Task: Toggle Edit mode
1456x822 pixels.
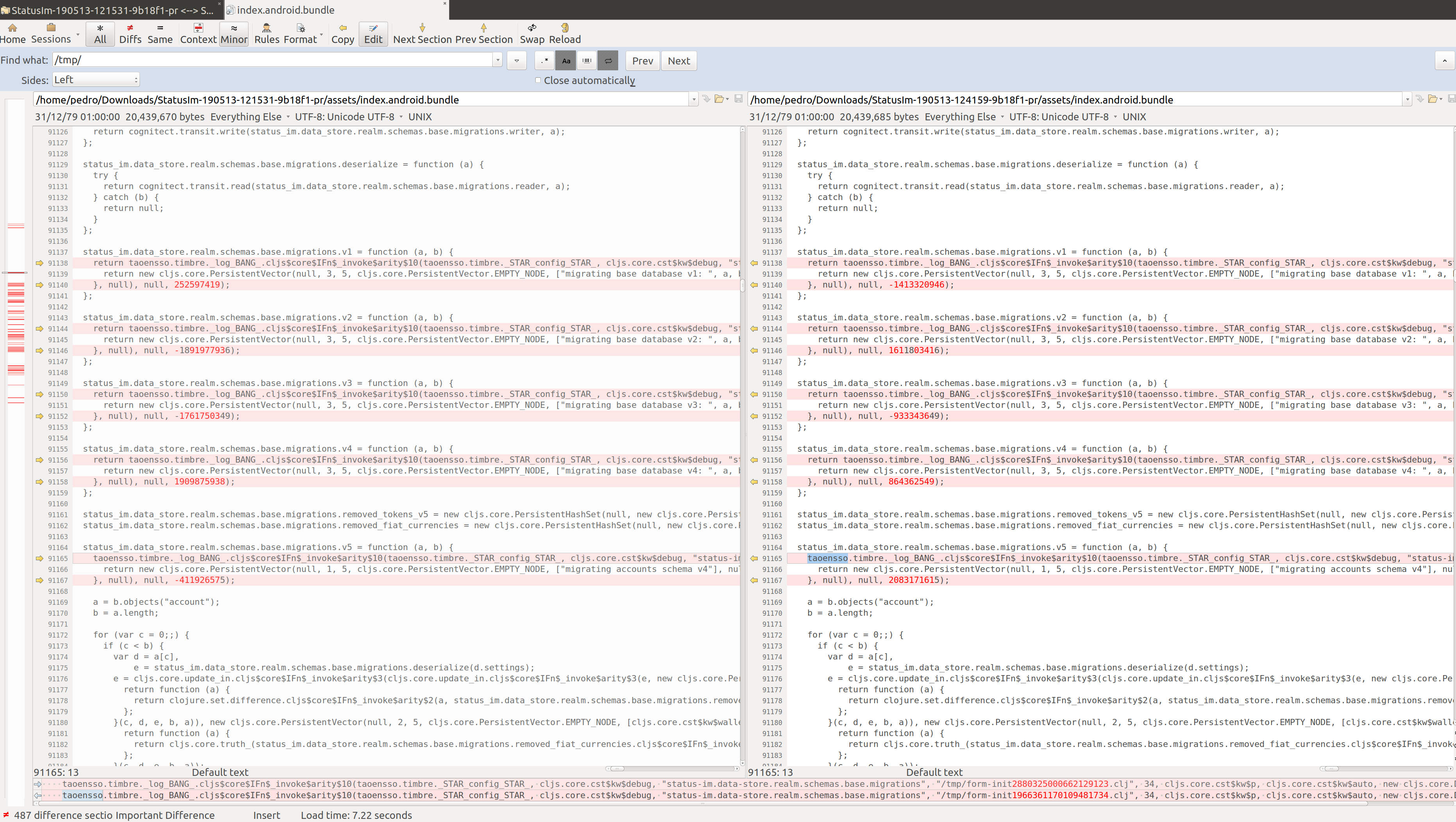Action: coord(373,34)
